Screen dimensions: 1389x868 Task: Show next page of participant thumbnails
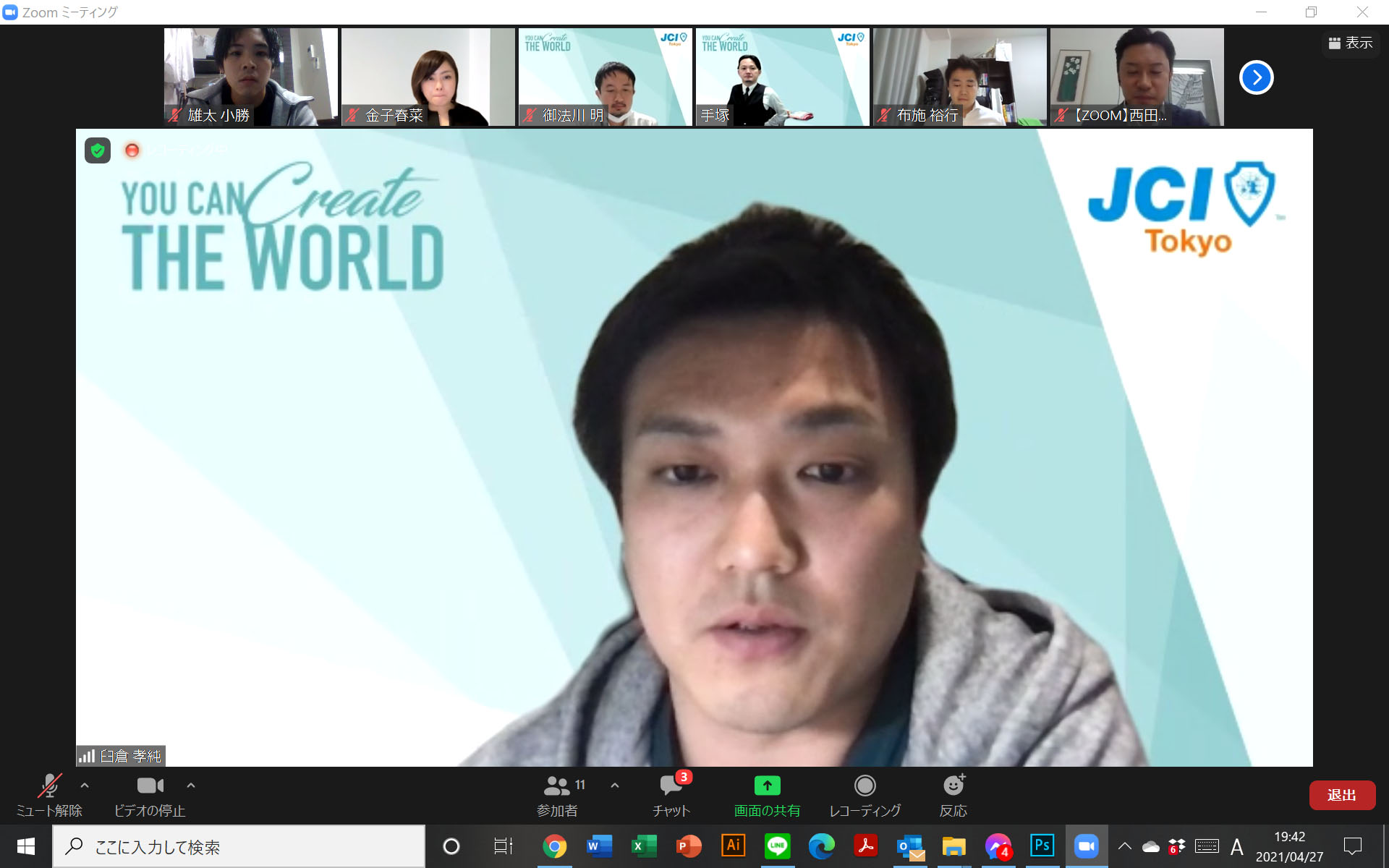[x=1256, y=77]
